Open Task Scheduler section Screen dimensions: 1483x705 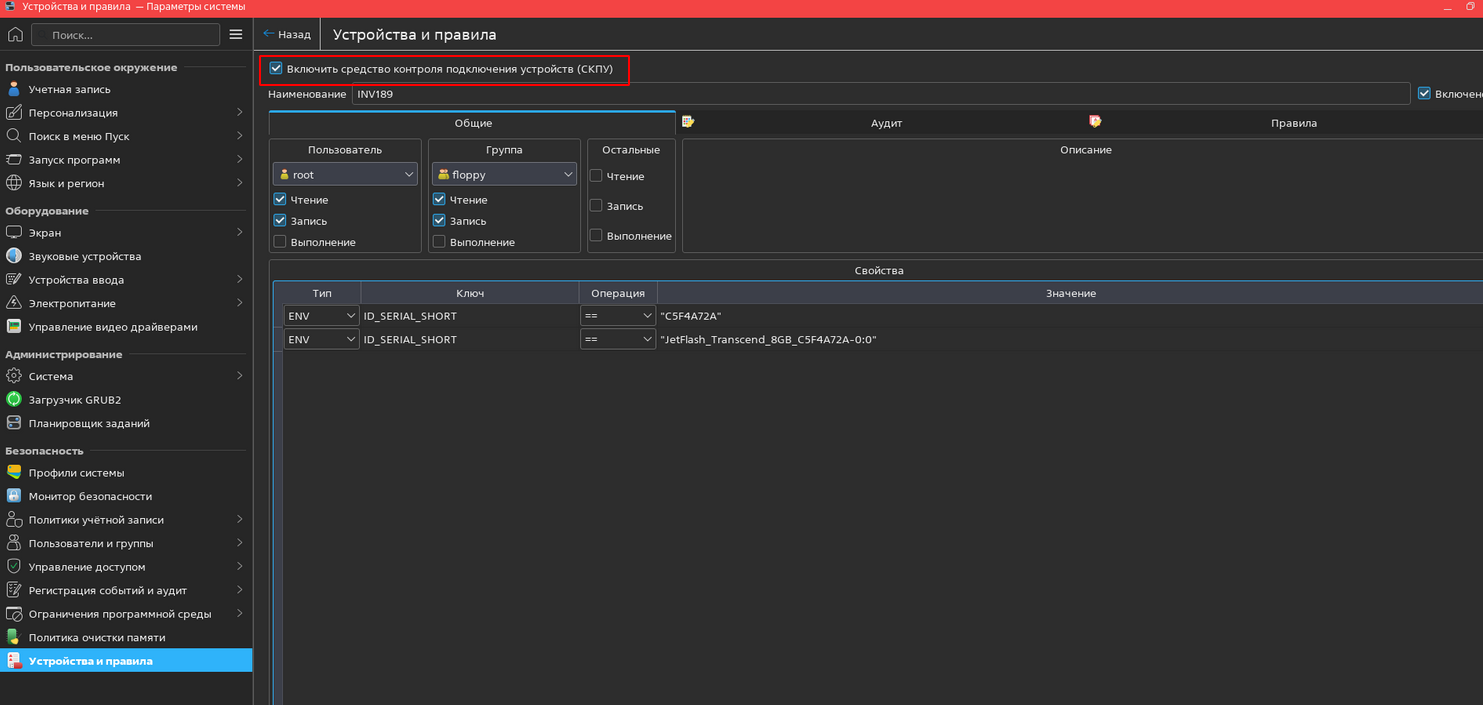tap(88, 423)
